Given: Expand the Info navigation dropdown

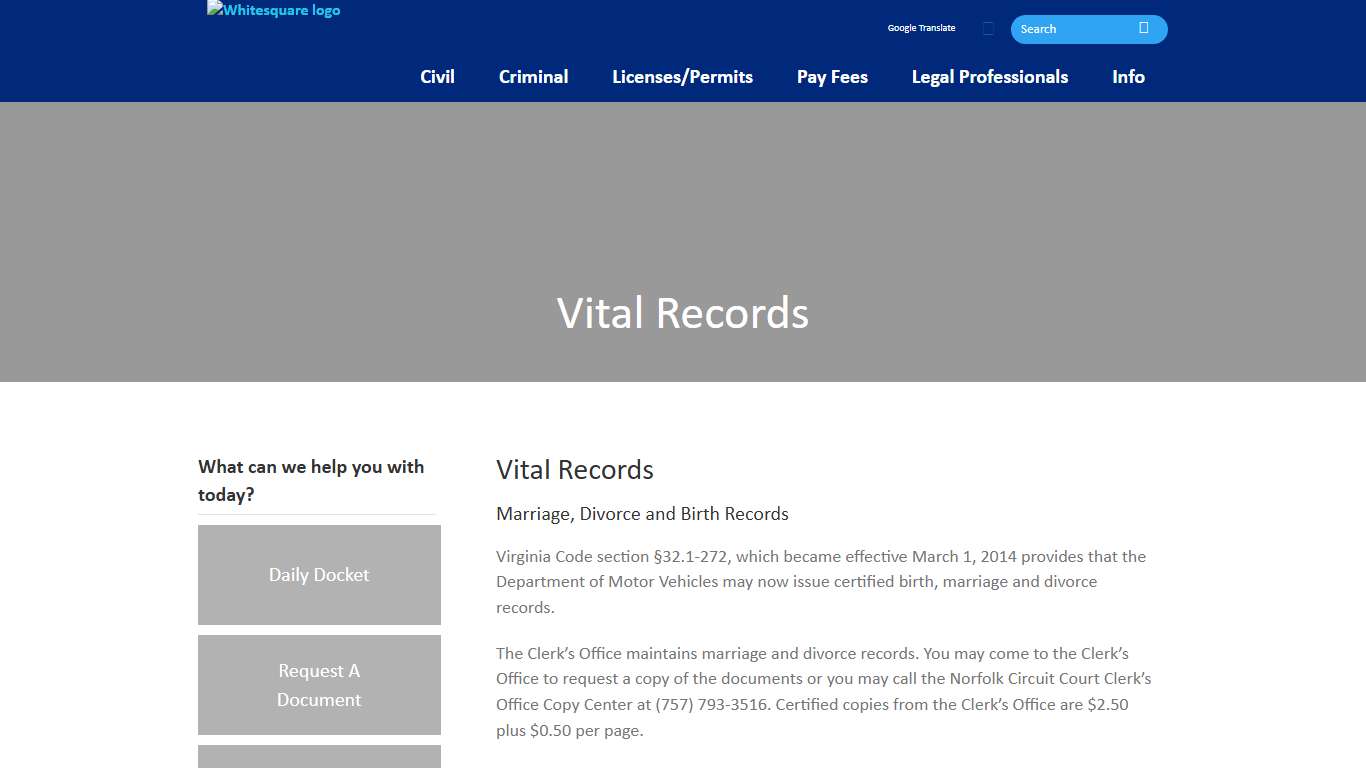Looking at the screenshot, I should (1128, 77).
